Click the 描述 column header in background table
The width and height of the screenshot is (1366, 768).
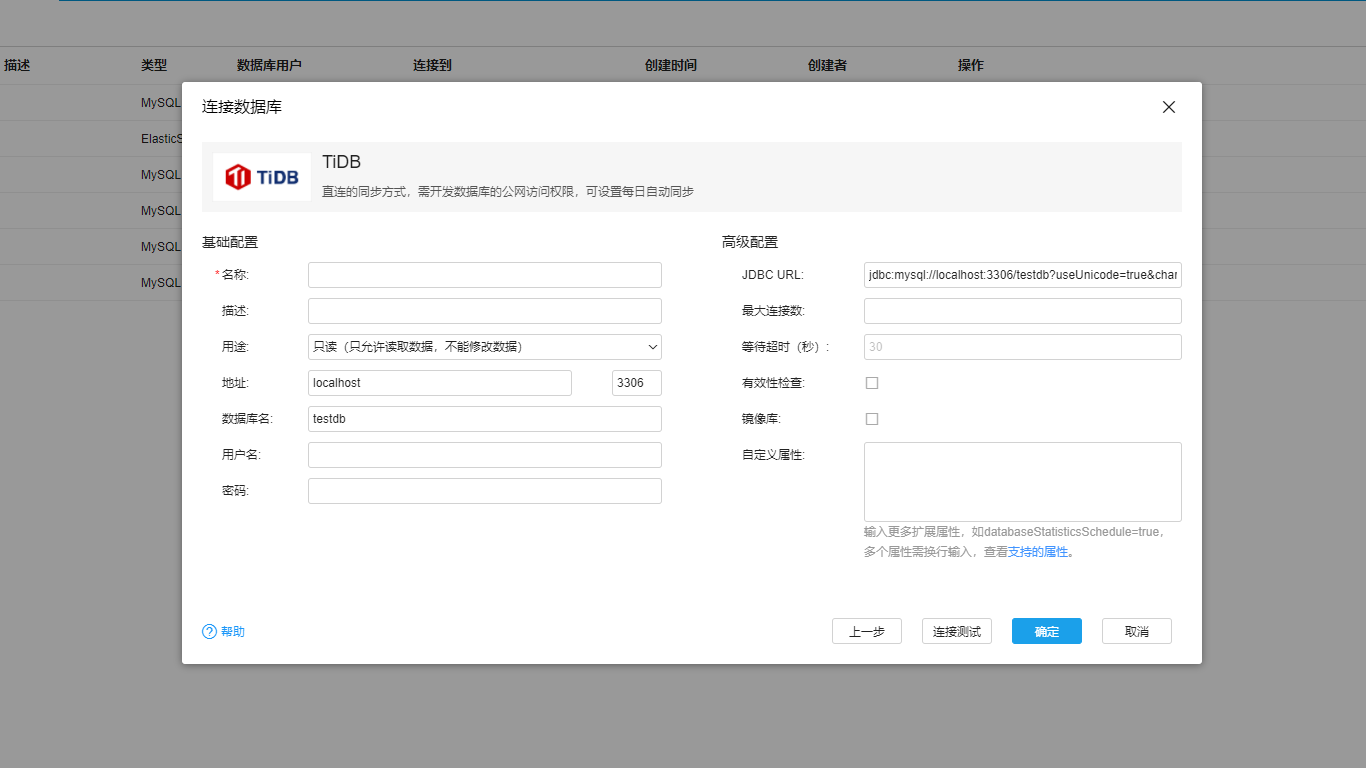17,65
